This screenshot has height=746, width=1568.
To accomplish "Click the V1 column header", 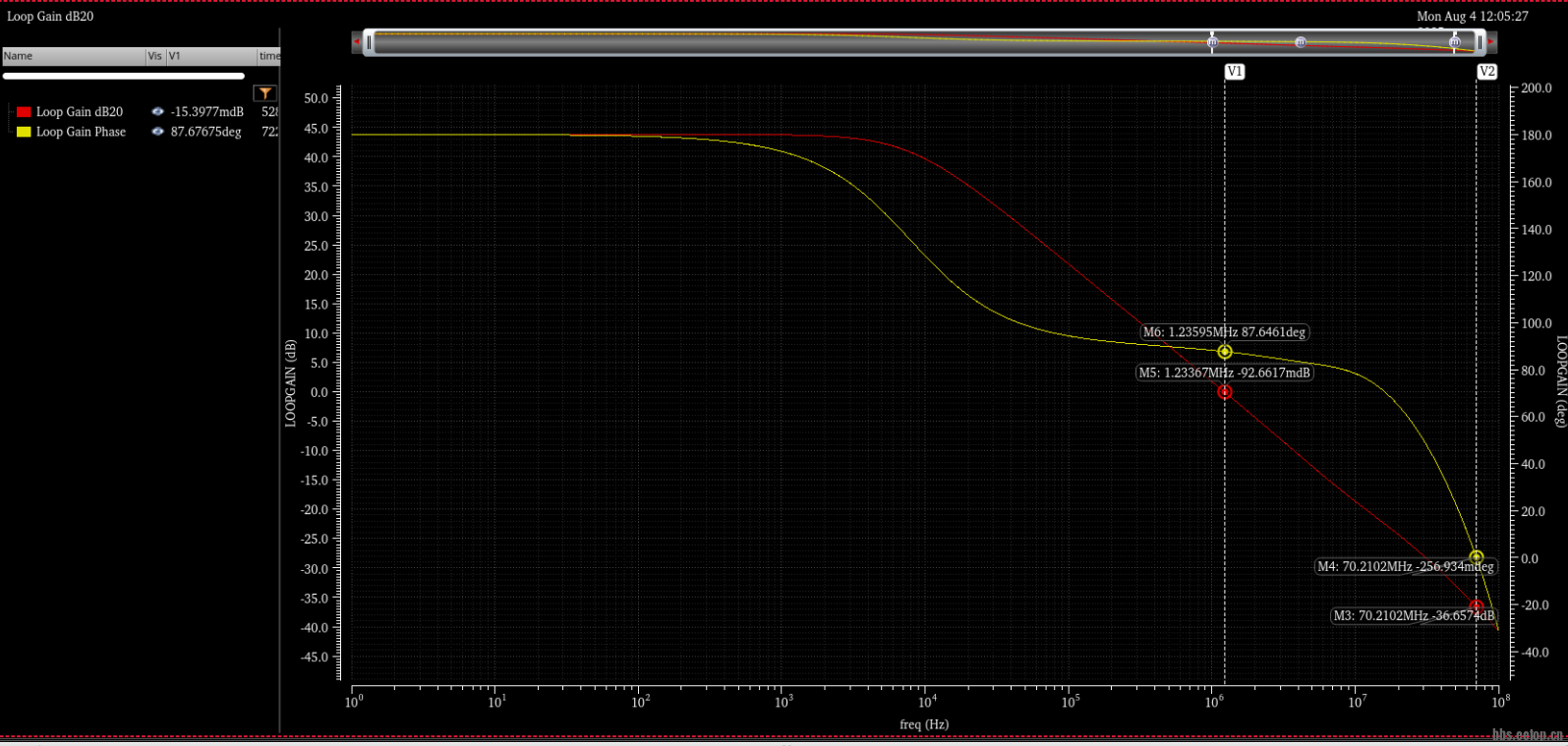I will 211,56.
